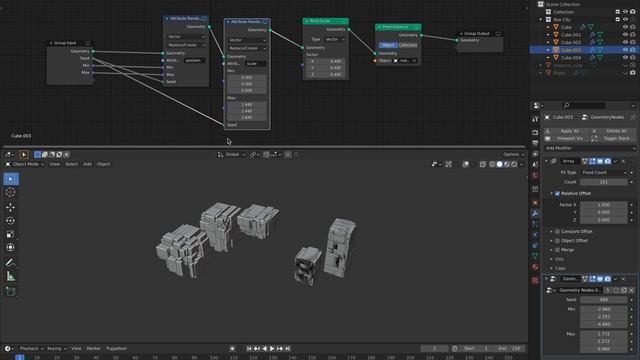Select the Annotate tool

(x=11, y=263)
